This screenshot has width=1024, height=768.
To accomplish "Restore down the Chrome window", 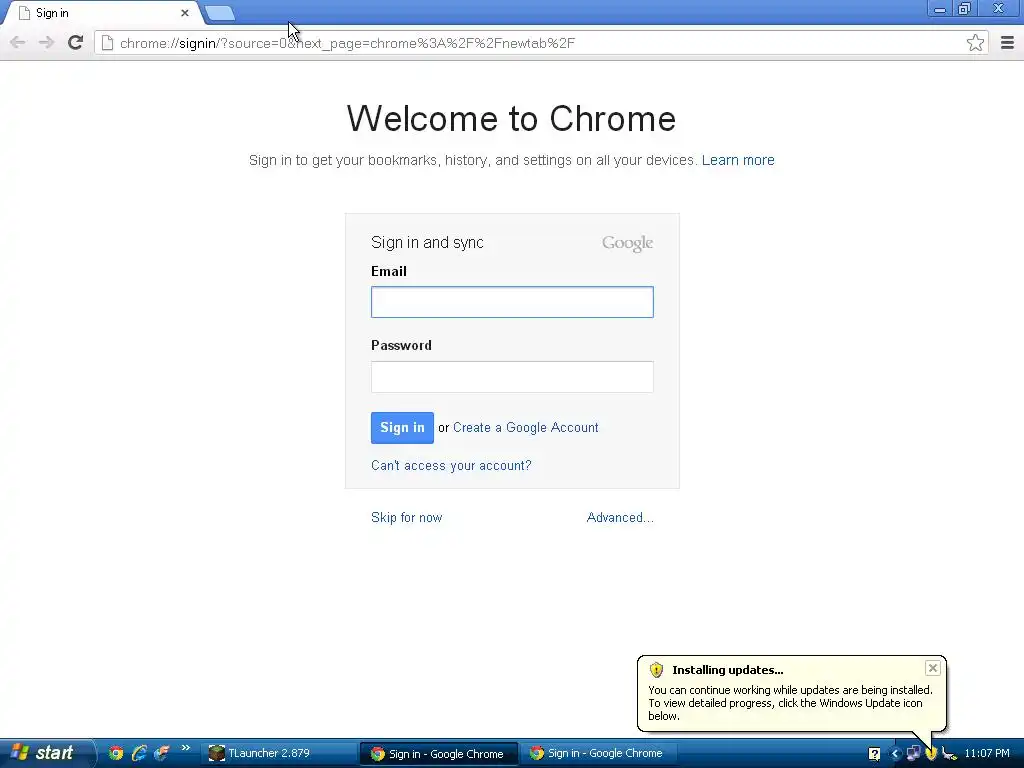I will (965, 9).
